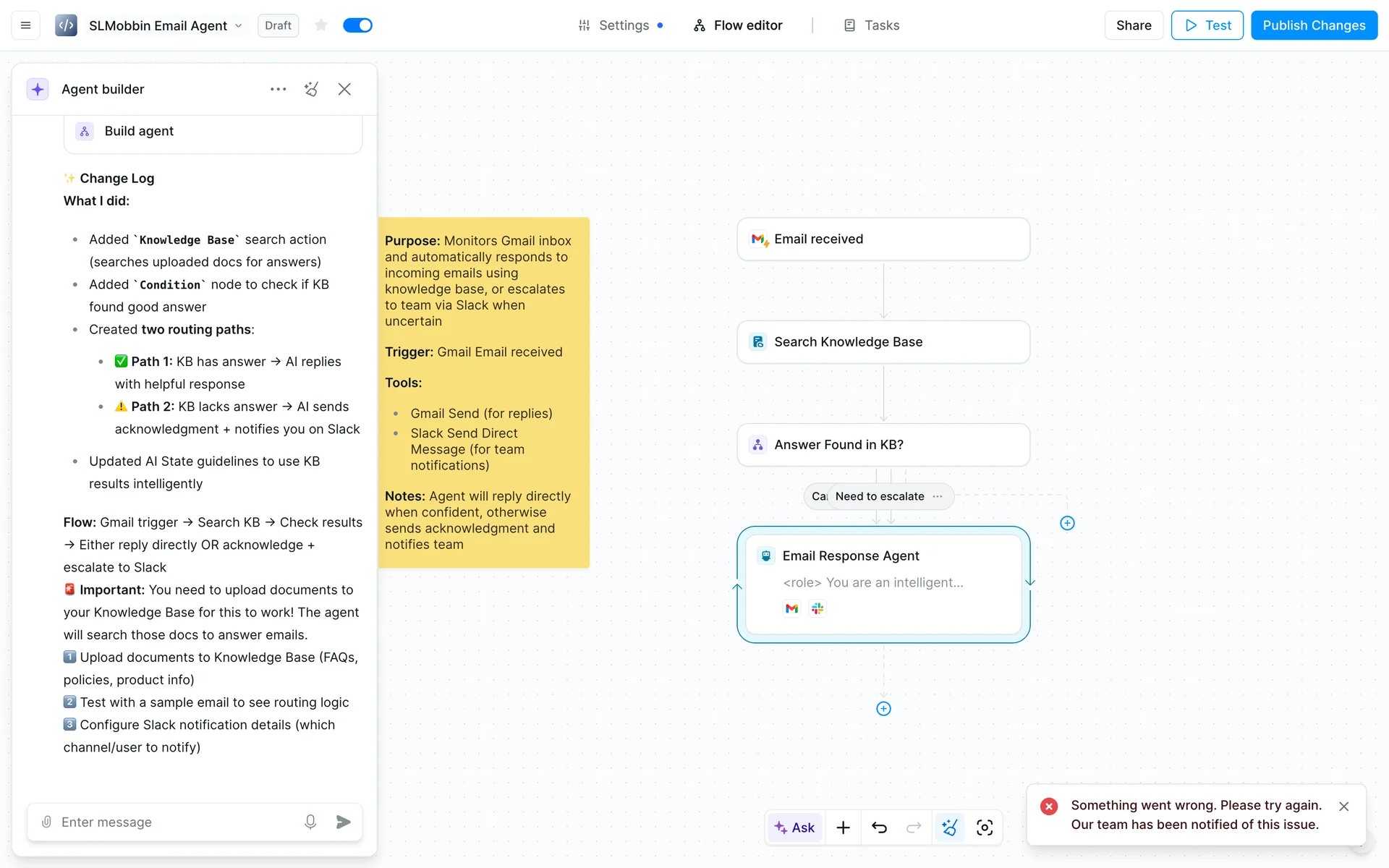The height and width of the screenshot is (868, 1389).
Task: Open the Need to escalate branch options
Action: [x=938, y=496]
